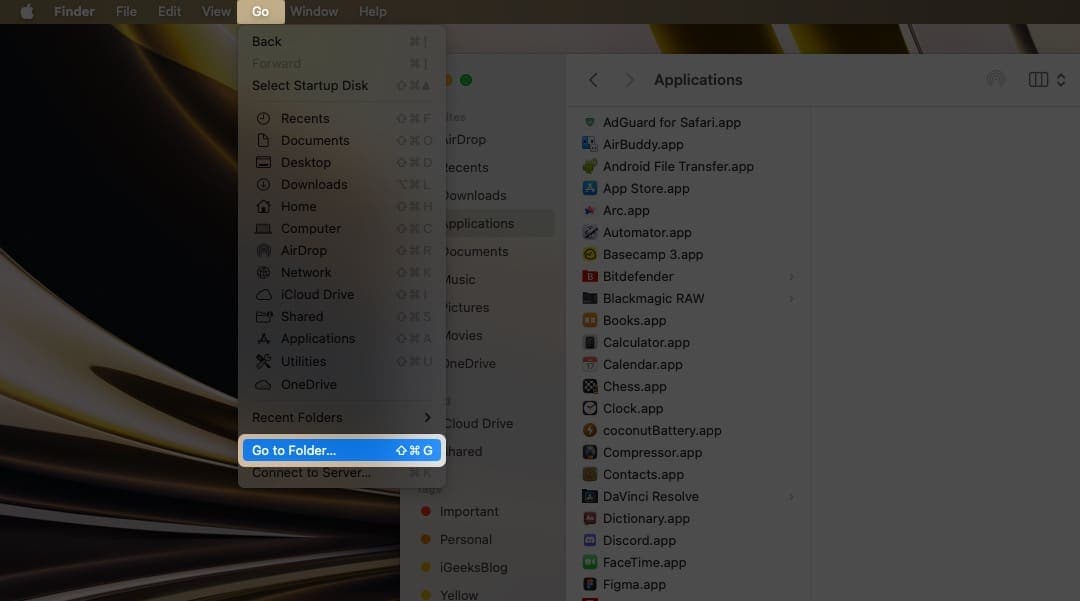Open the Window menu
The height and width of the screenshot is (601, 1080).
(x=314, y=12)
